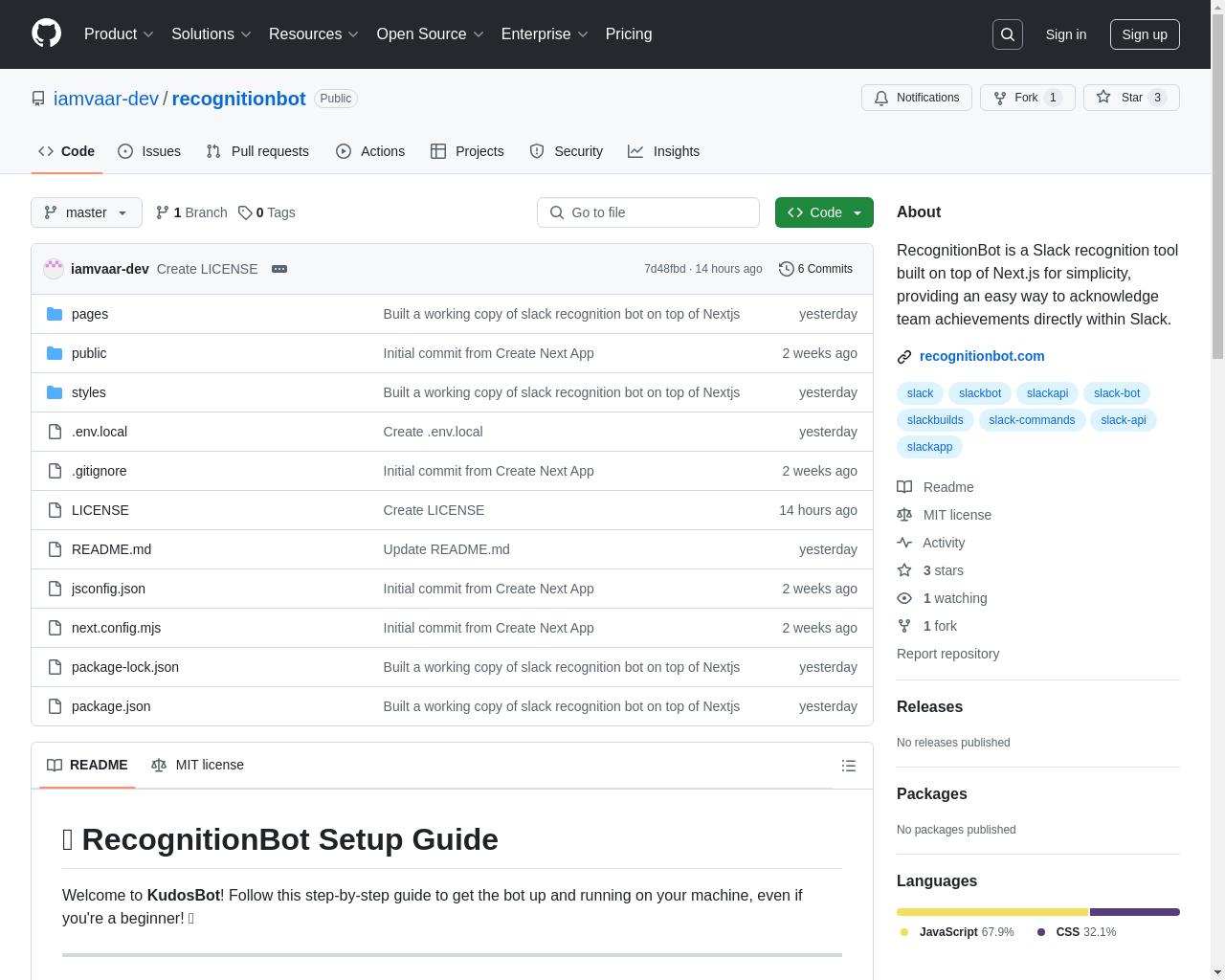Select the README tab
The image size is (1225, 980).
(x=87, y=765)
